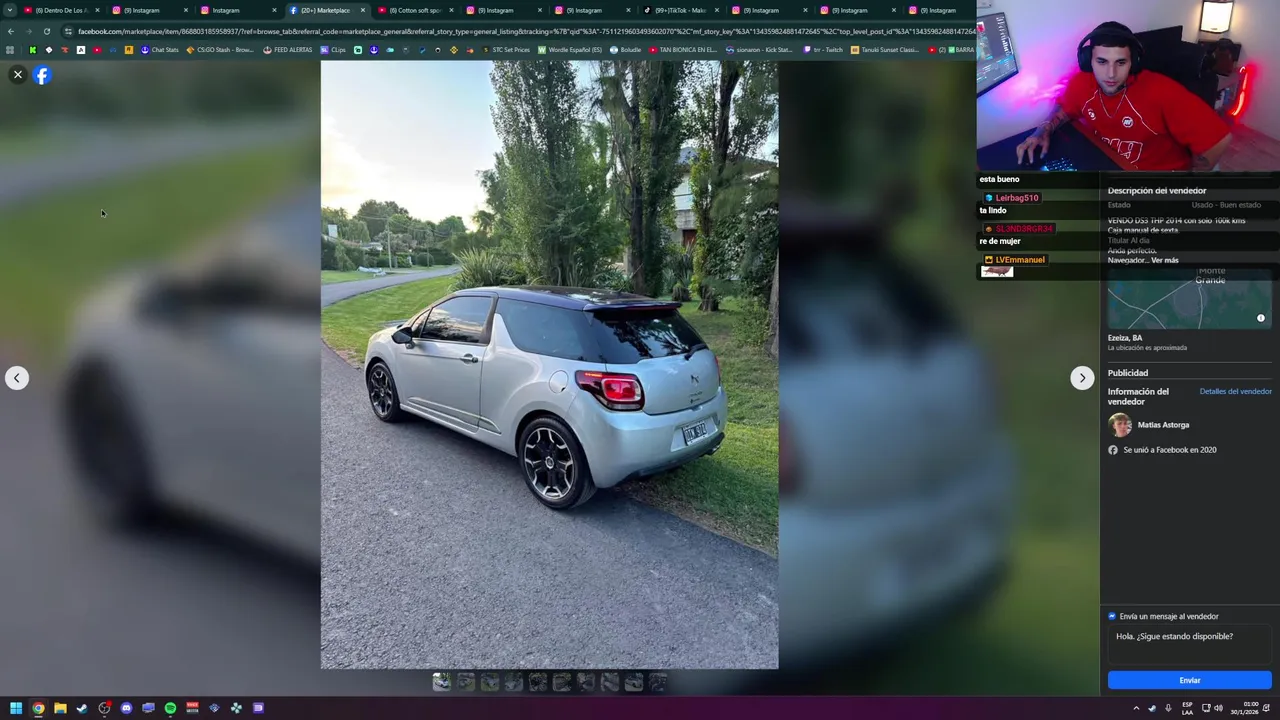This screenshot has height=720, width=1280.
Task: Open the Boludle bookmark
Action: 626,49
